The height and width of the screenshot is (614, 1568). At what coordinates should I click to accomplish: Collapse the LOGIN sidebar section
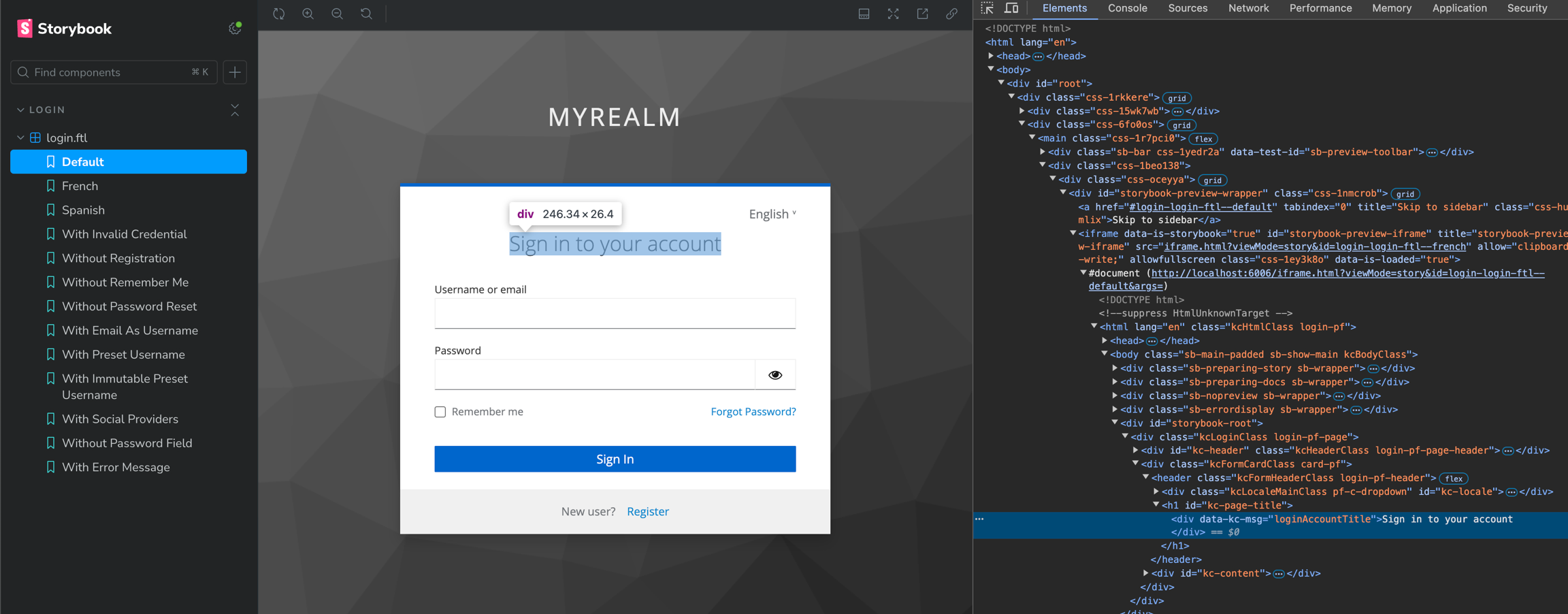point(20,110)
